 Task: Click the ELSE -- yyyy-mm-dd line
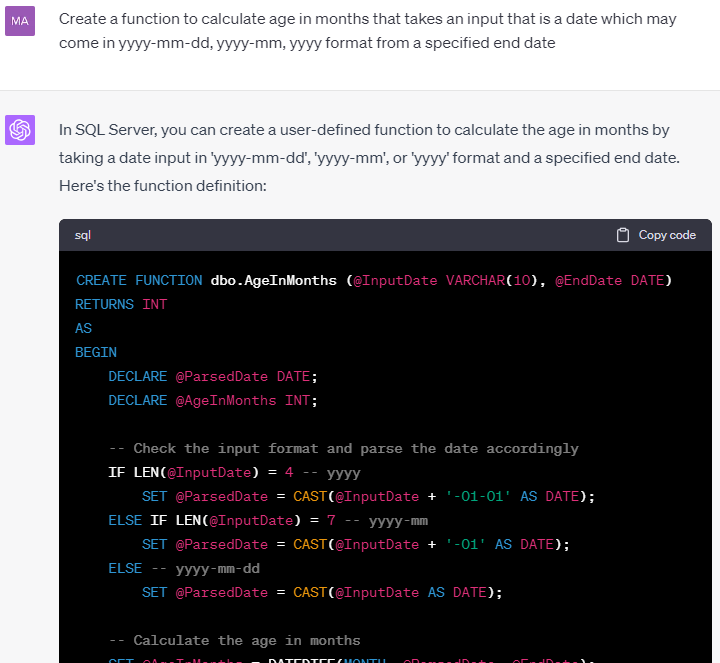click(184, 568)
